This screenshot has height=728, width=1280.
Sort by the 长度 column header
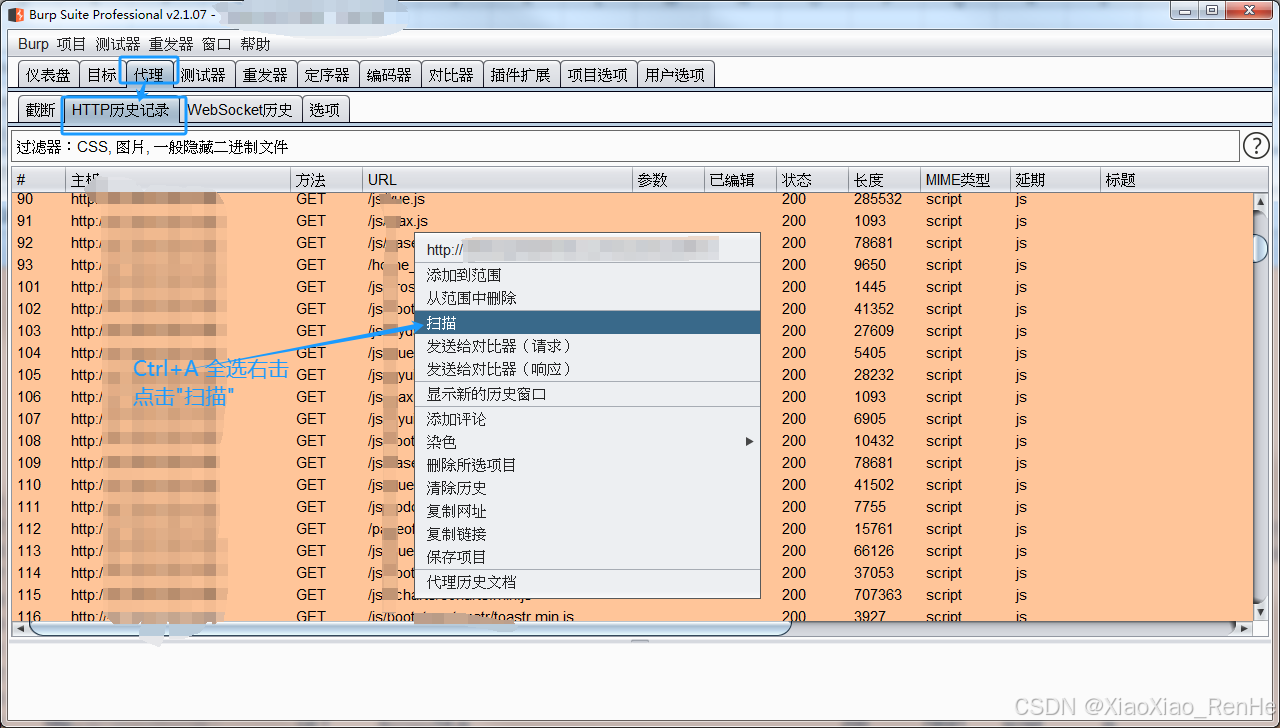coord(884,180)
